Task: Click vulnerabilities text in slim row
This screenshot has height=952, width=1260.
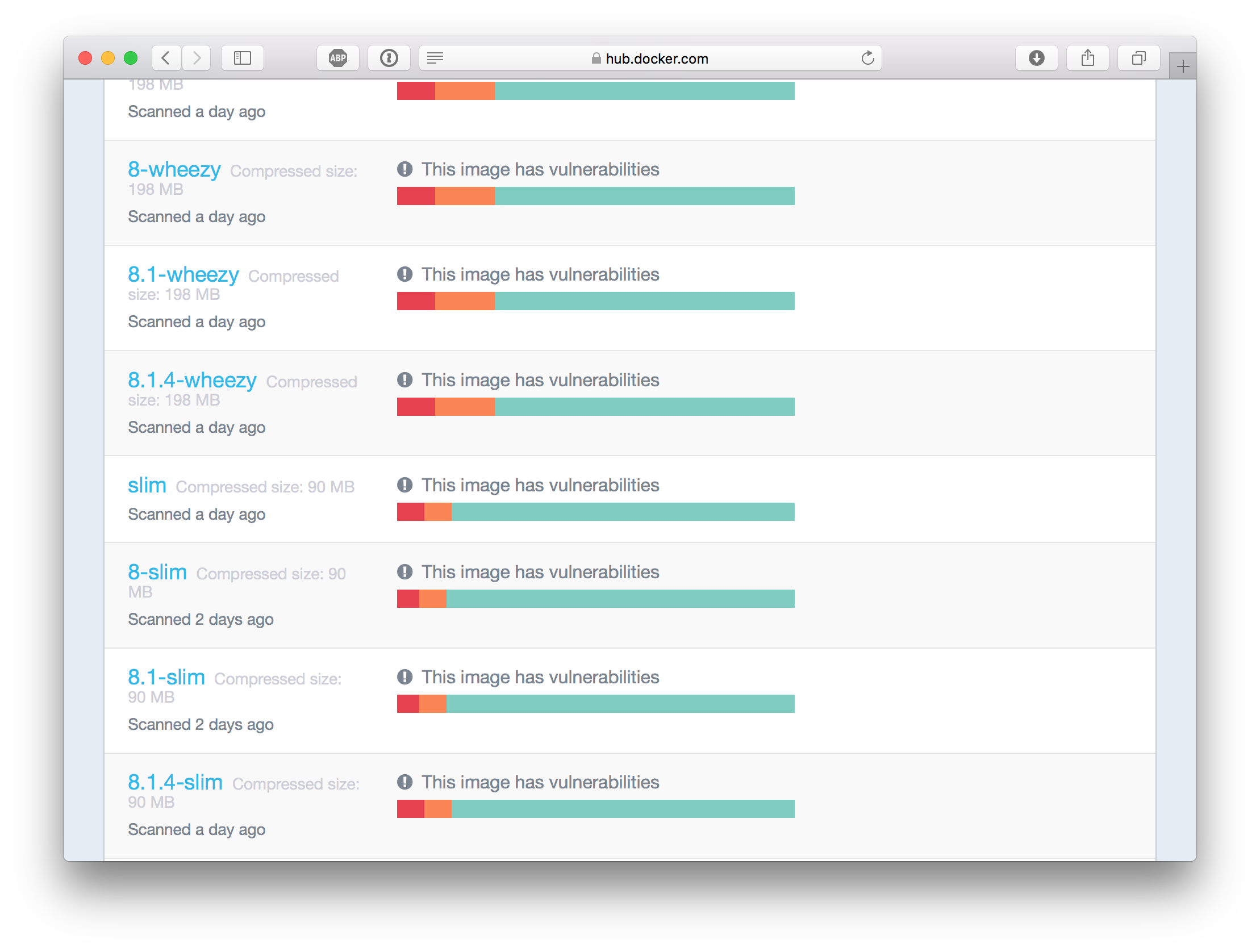Action: click(x=540, y=486)
